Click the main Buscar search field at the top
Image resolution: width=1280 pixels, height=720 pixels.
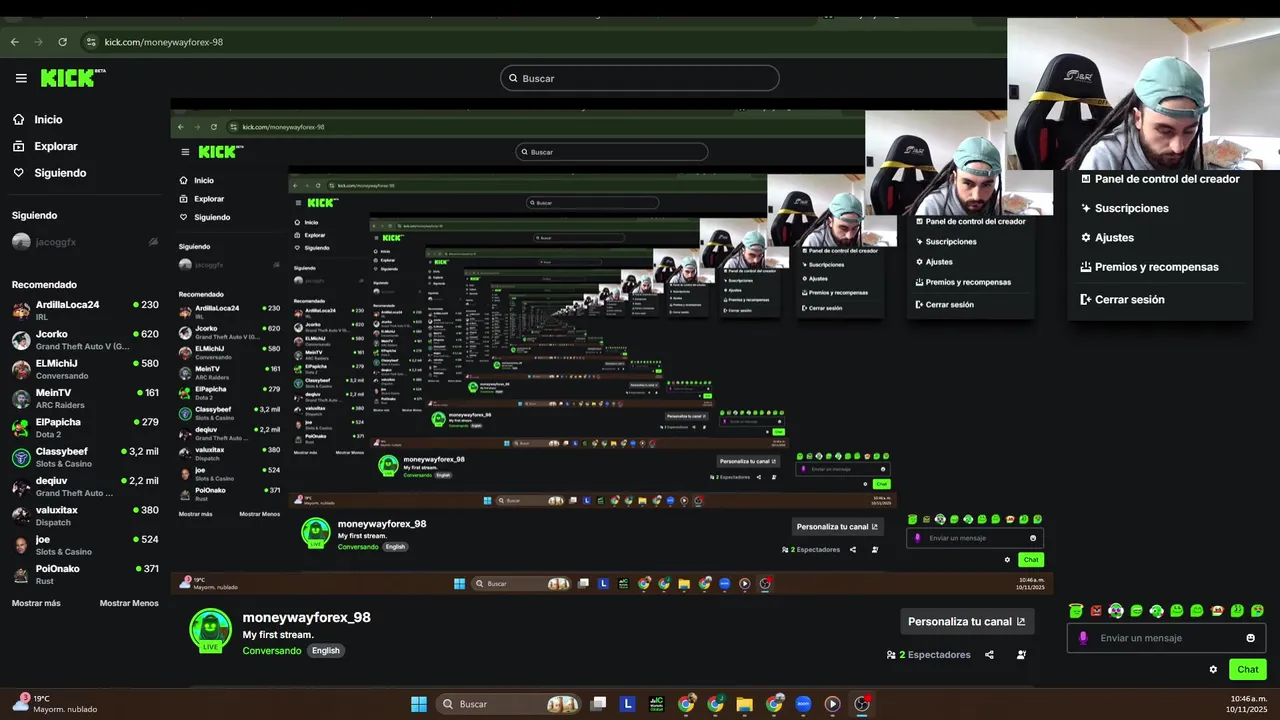coord(640,78)
